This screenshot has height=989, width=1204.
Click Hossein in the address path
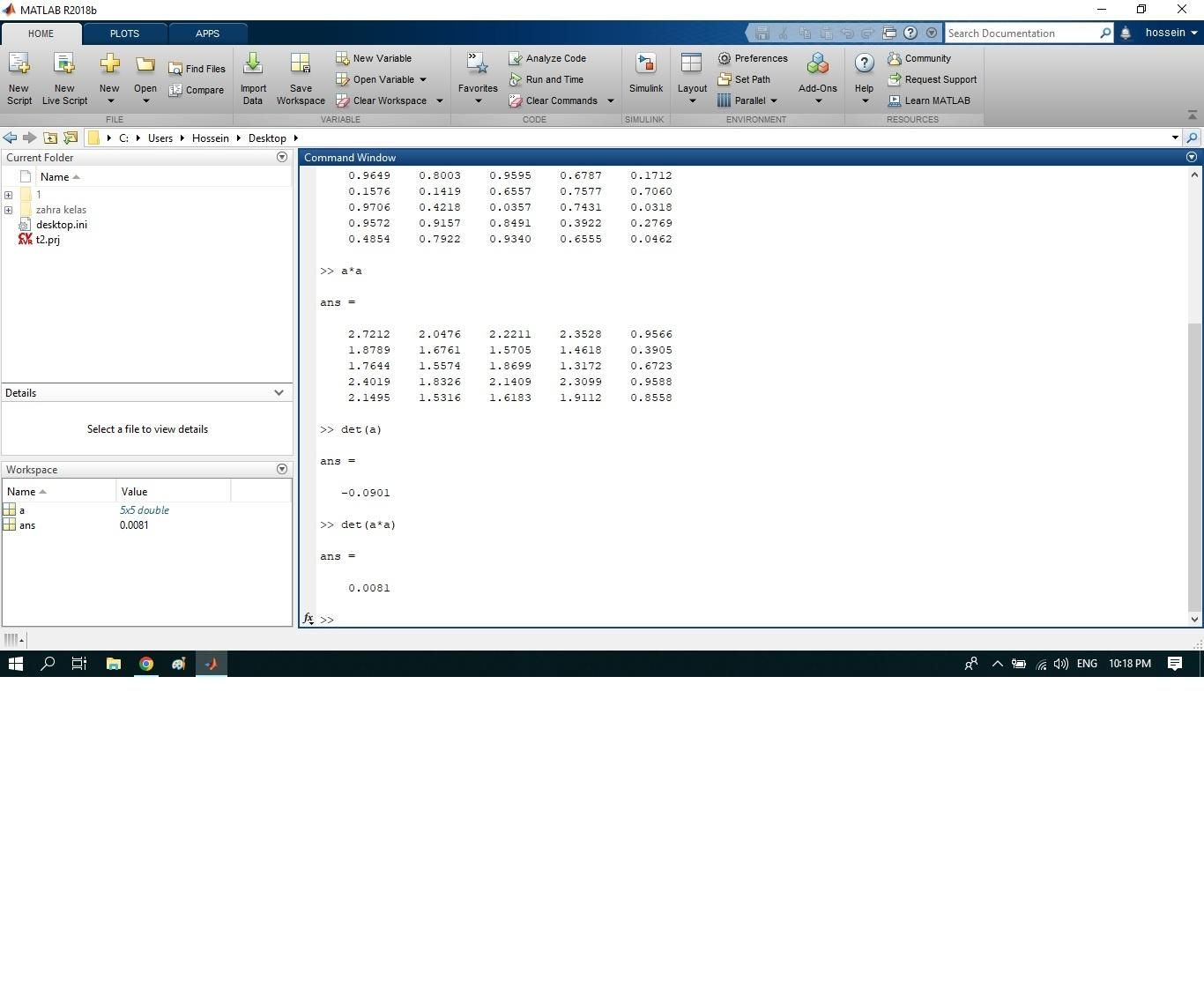(210, 138)
